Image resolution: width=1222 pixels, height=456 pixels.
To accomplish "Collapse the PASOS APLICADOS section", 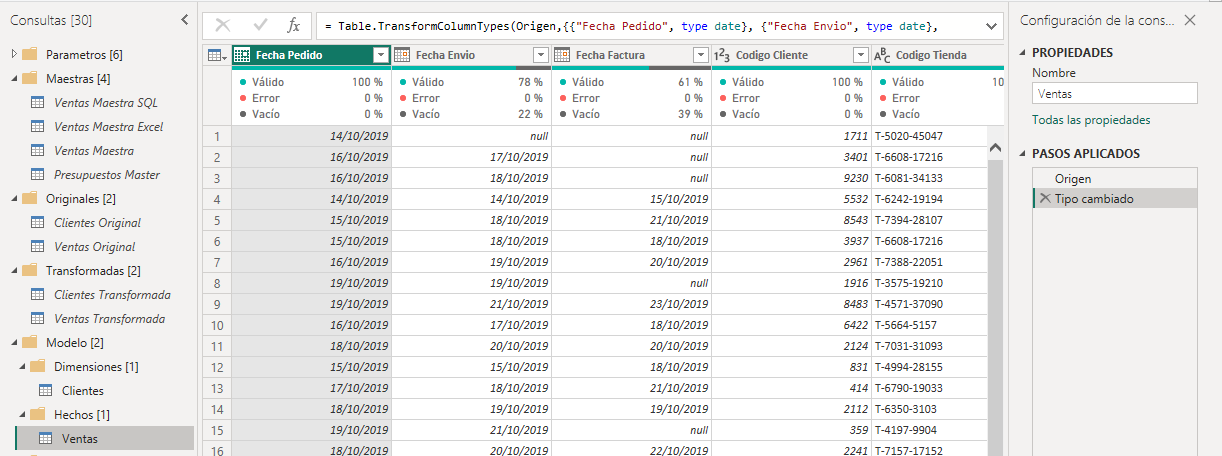I will click(x=1024, y=154).
